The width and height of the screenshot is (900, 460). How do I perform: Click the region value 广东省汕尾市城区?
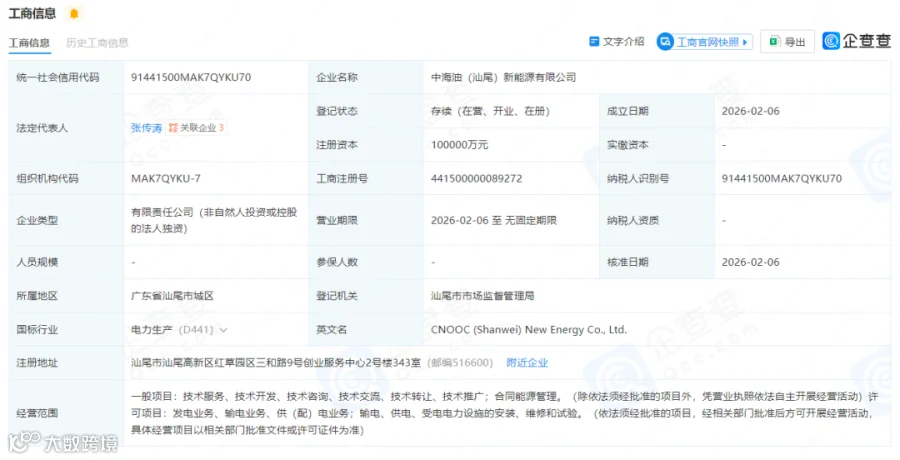(x=172, y=296)
